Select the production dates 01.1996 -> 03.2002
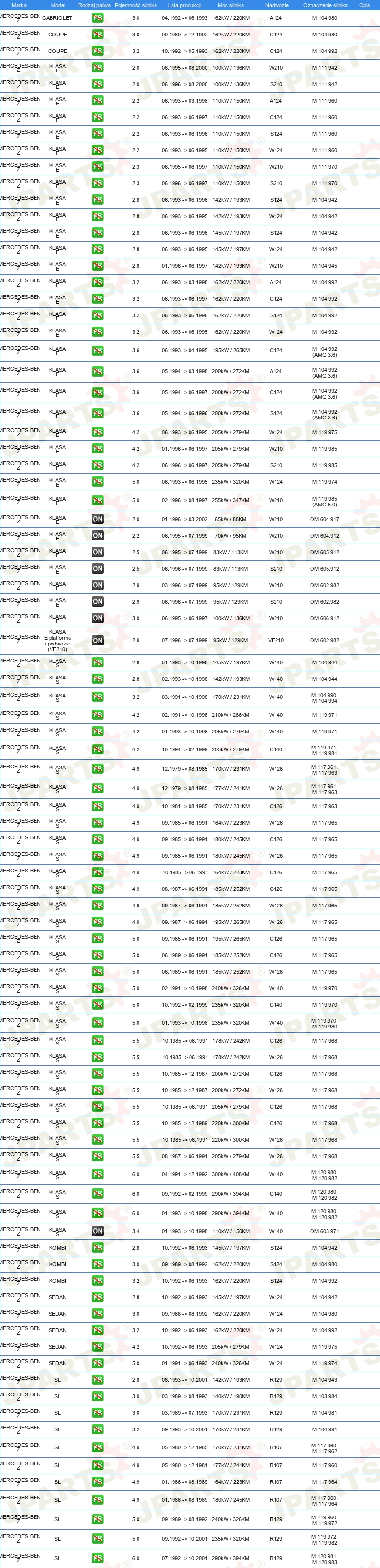Screen dimensions: 380x1568 click(185, 519)
